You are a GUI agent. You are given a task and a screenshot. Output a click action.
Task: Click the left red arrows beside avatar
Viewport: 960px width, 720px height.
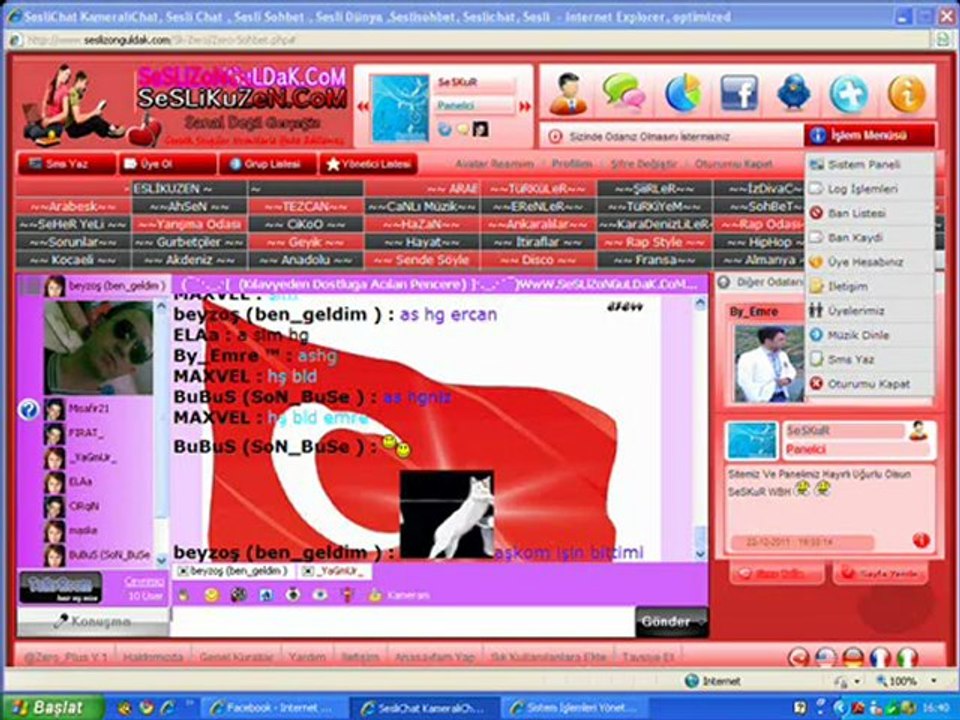[x=362, y=106]
